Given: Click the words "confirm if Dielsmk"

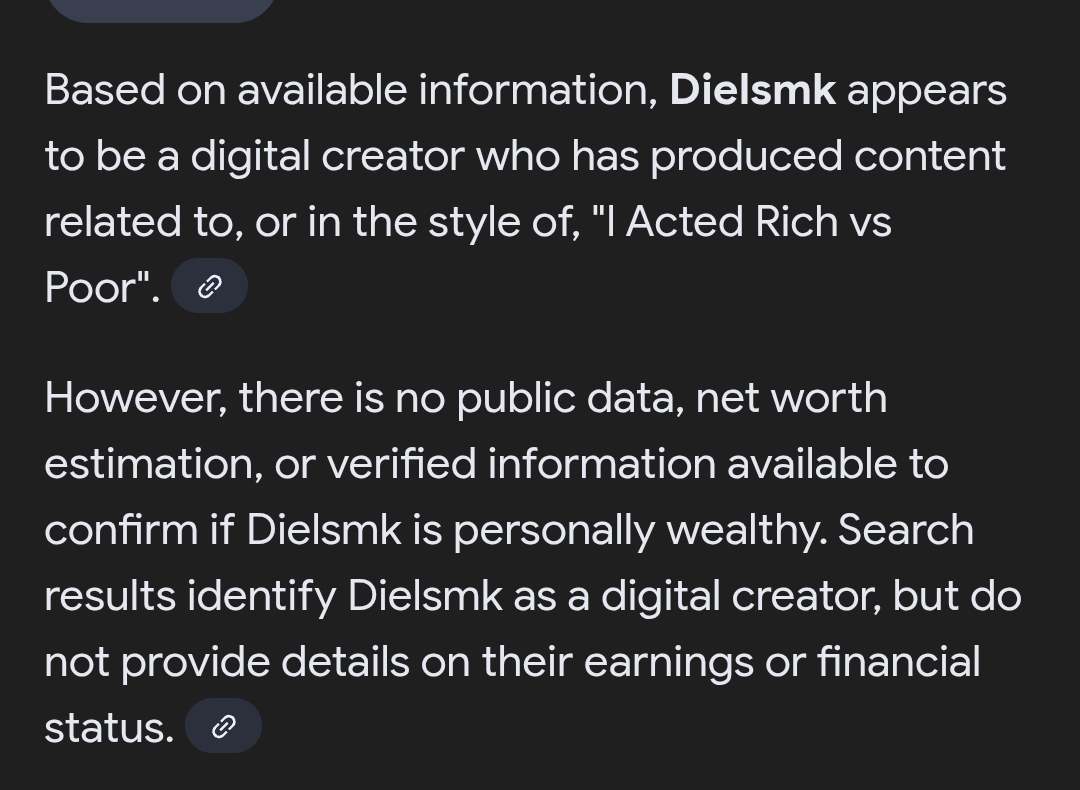Looking at the screenshot, I should pyautogui.click(x=223, y=530).
